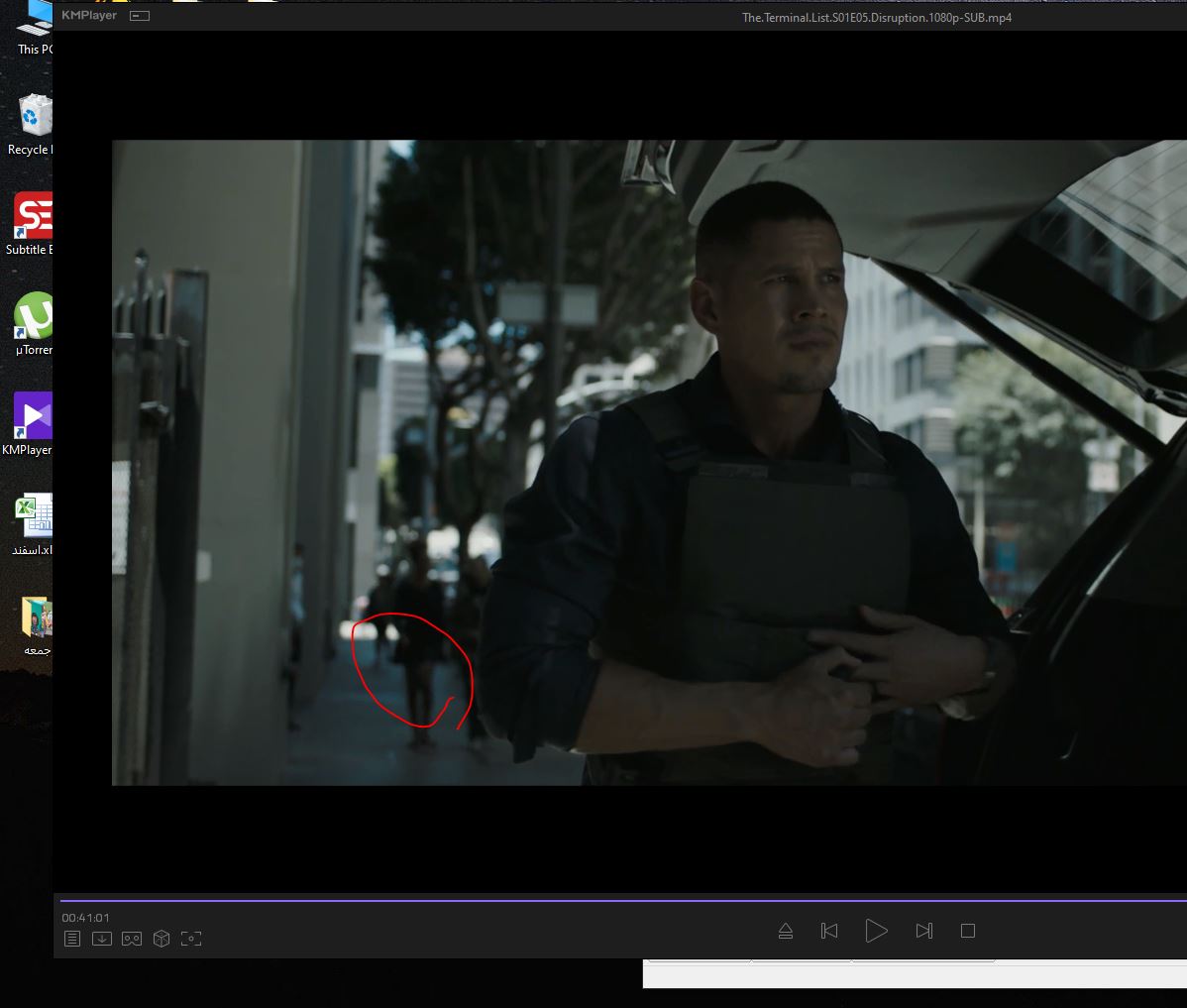Viewport: 1187px width, 1008px height.
Task: Toggle the compact mode icon beside KMPlayer
Action: point(140,16)
